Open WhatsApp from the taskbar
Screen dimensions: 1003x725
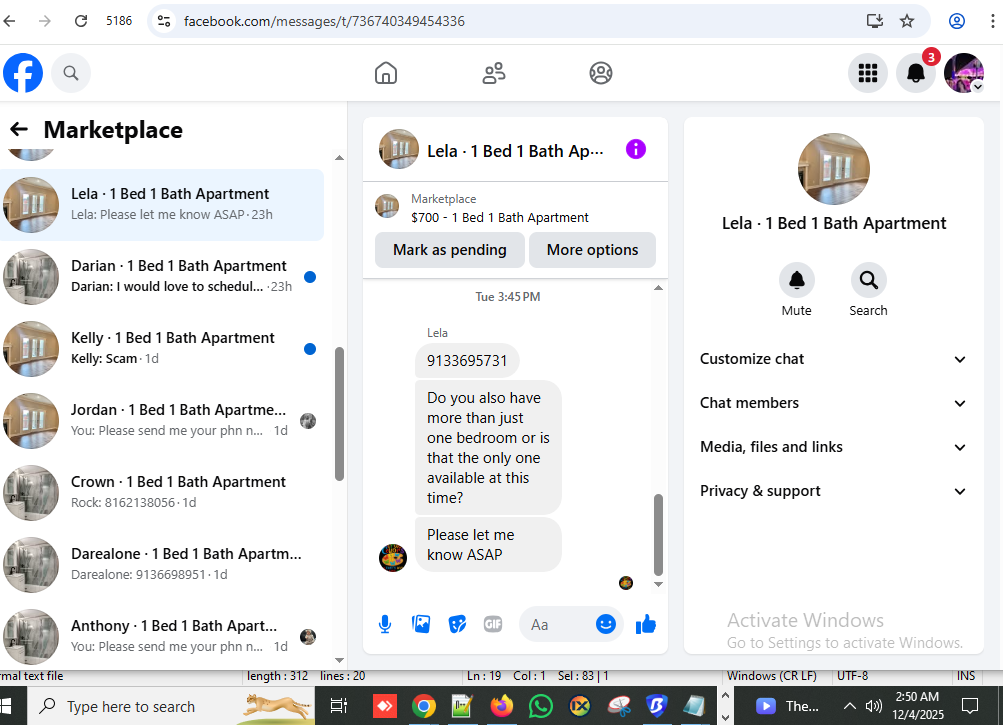coord(541,706)
